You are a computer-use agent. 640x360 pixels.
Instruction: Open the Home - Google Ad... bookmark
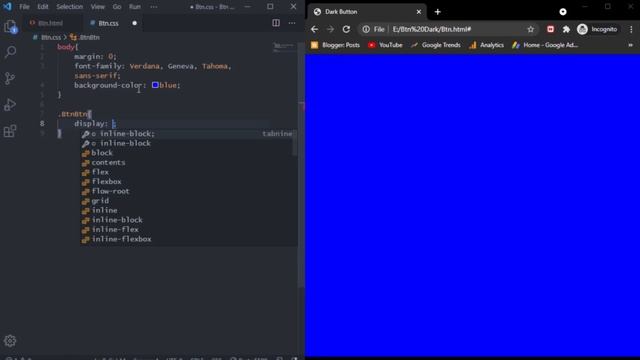[x=545, y=45]
